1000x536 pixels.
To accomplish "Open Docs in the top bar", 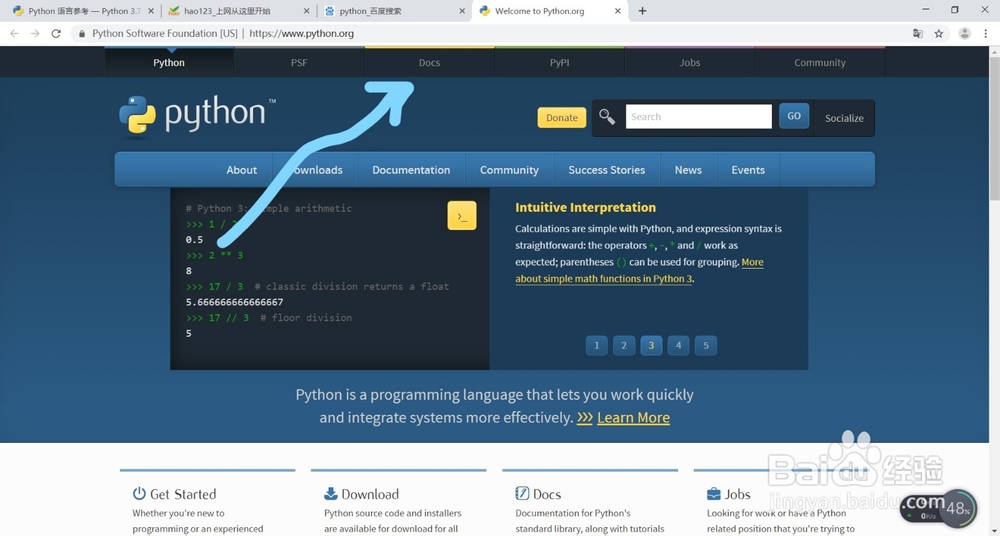I will (x=429, y=63).
